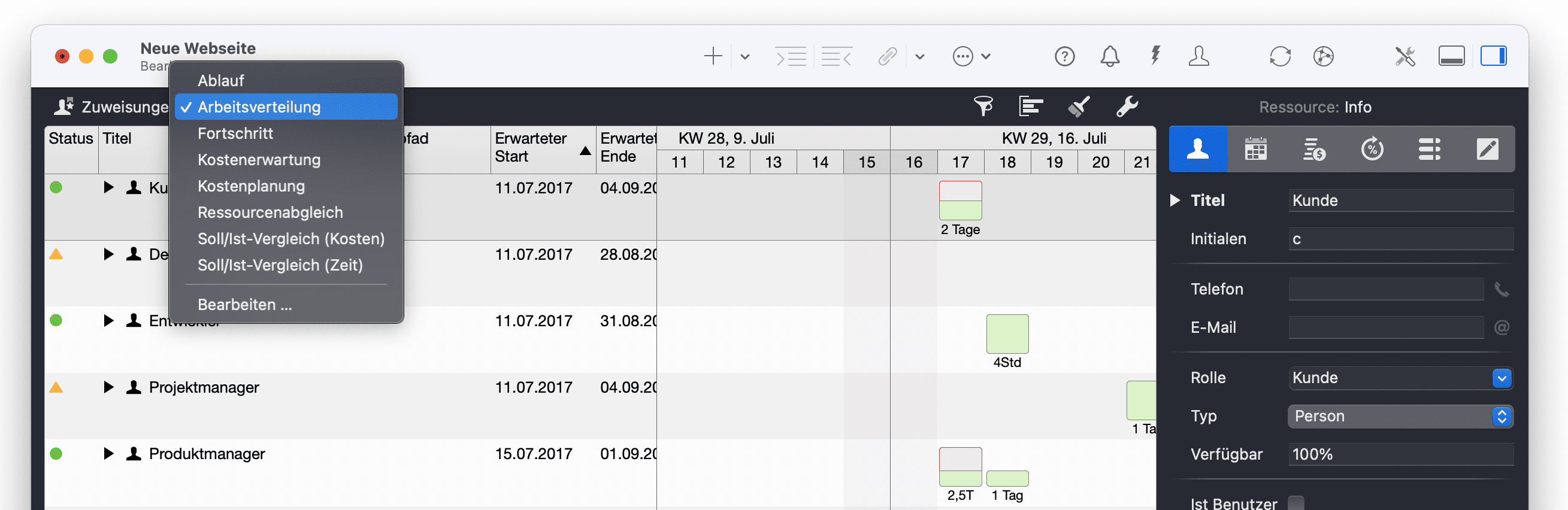1568x510 pixels.
Task: Click the filter funnel icon
Action: [x=983, y=107]
